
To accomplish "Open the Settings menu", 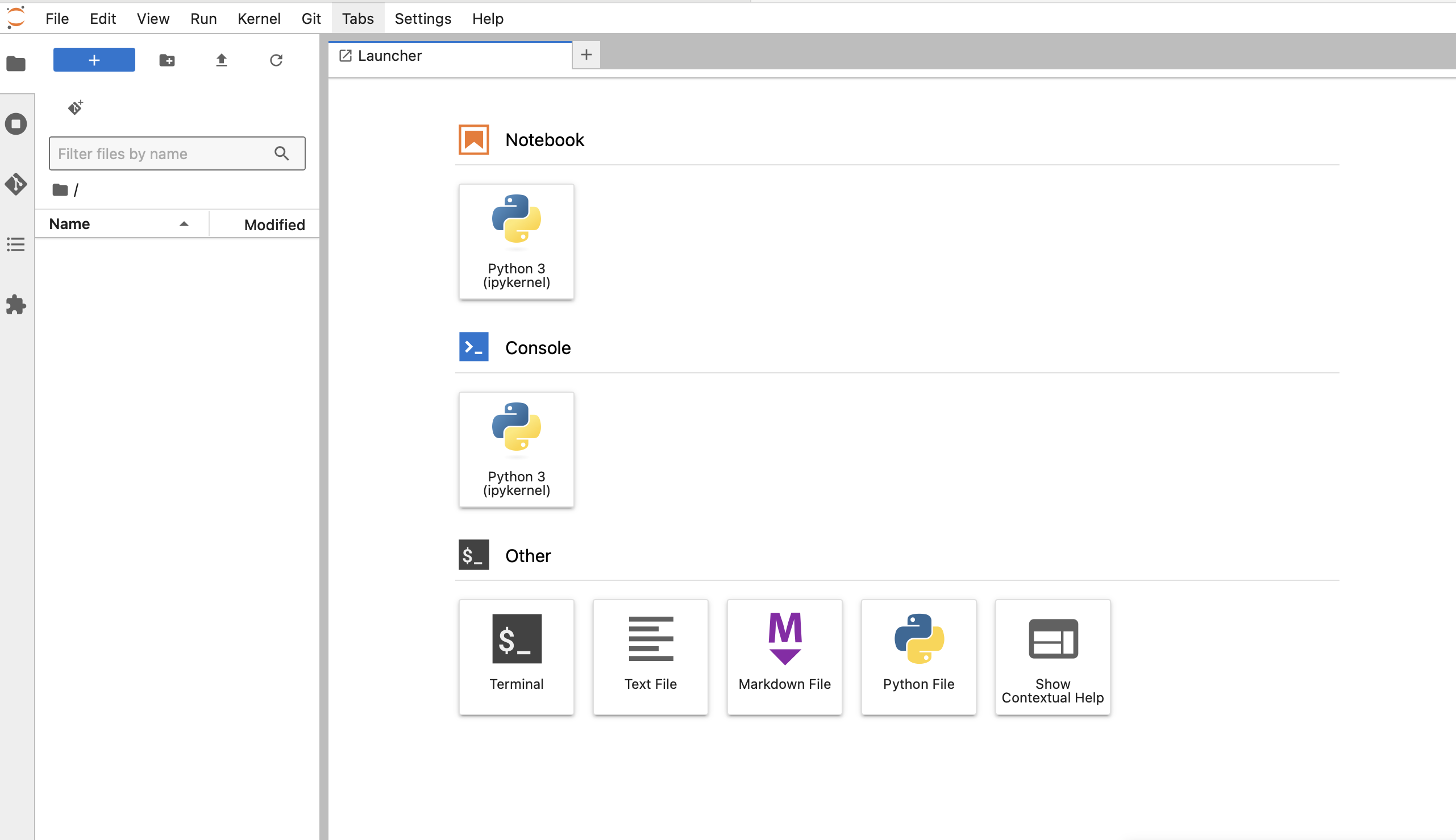I will pos(422,18).
